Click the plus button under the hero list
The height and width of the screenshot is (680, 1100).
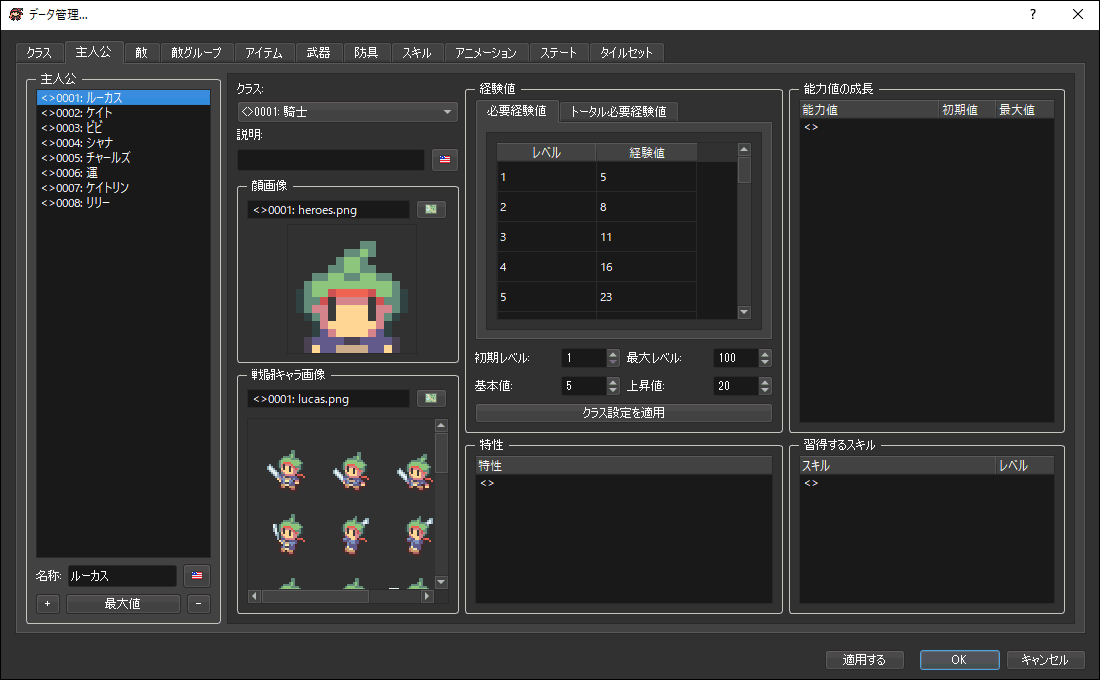47,604
